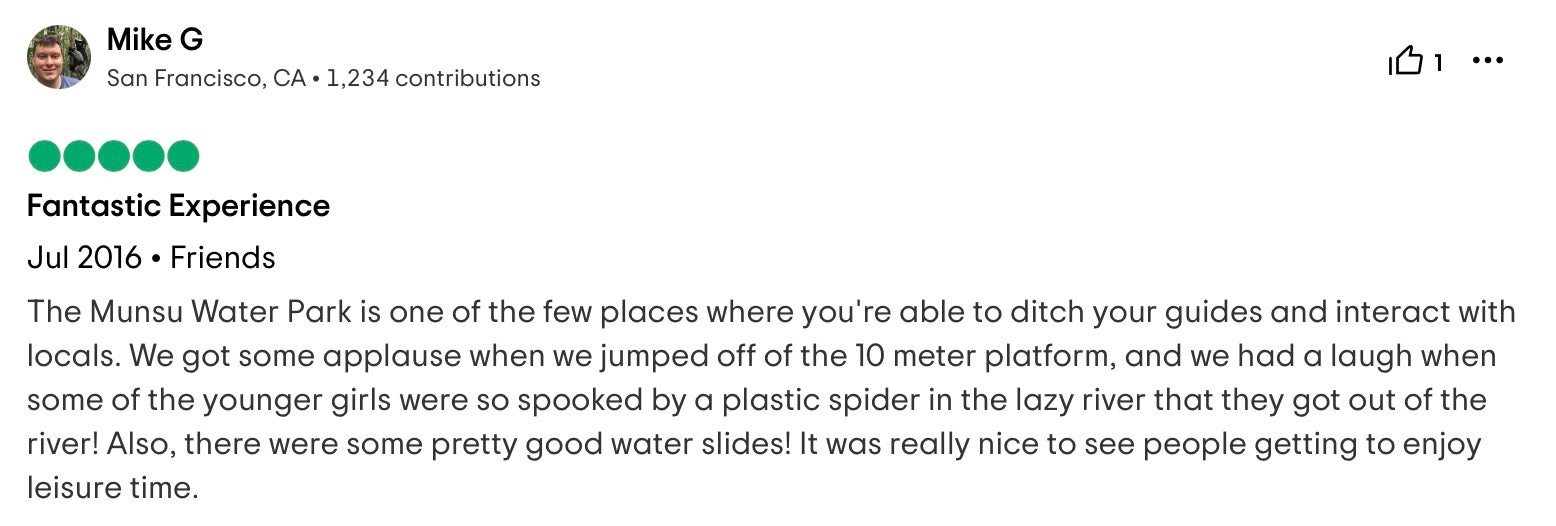
Task: Click the first green rating bubble
Action: coord(45,157)
